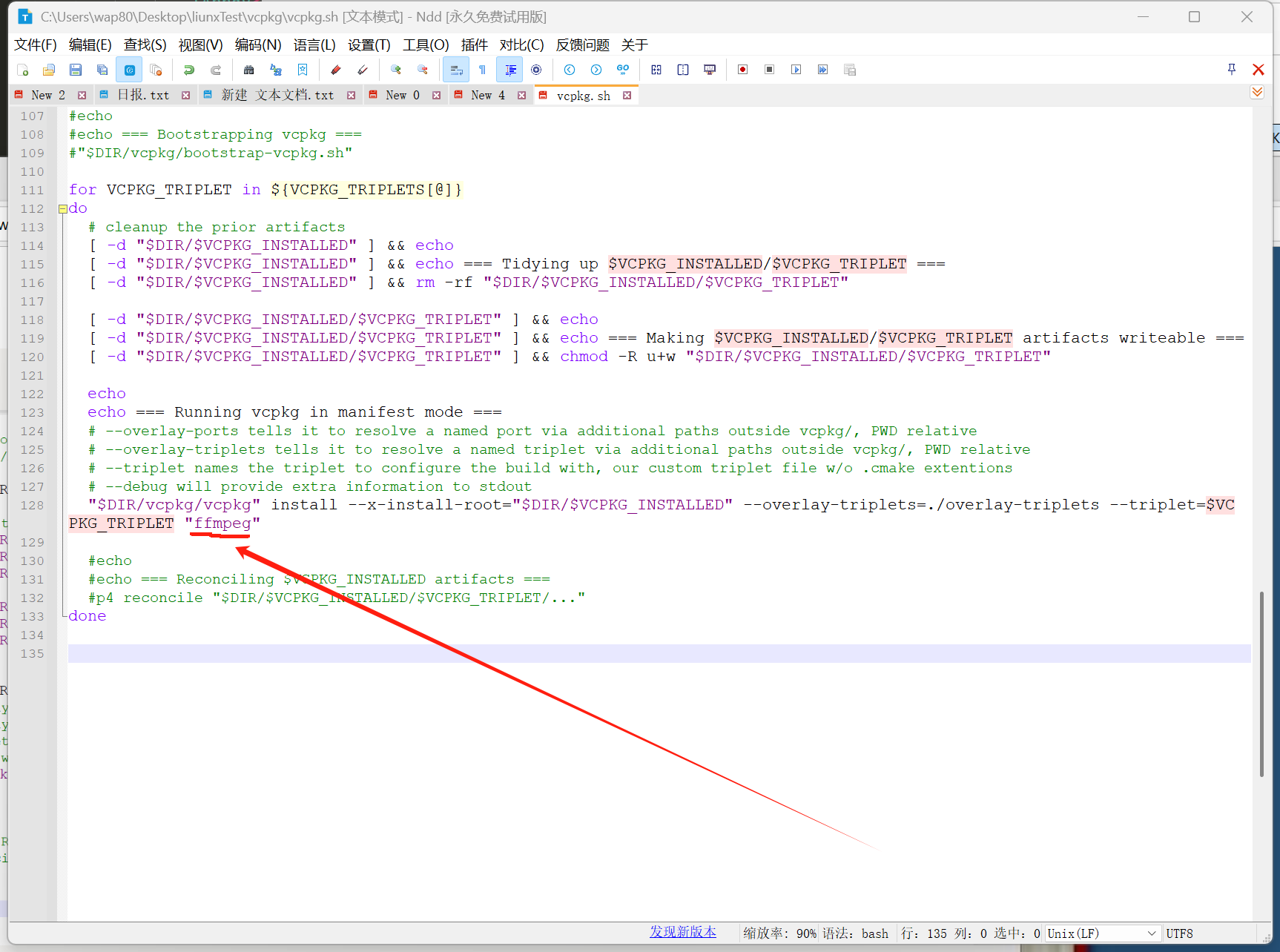Image resolution: width=1280 pixels, height=952 pixels.
Task: Click the circular target toolbar icon
Action: pos(536,70)
